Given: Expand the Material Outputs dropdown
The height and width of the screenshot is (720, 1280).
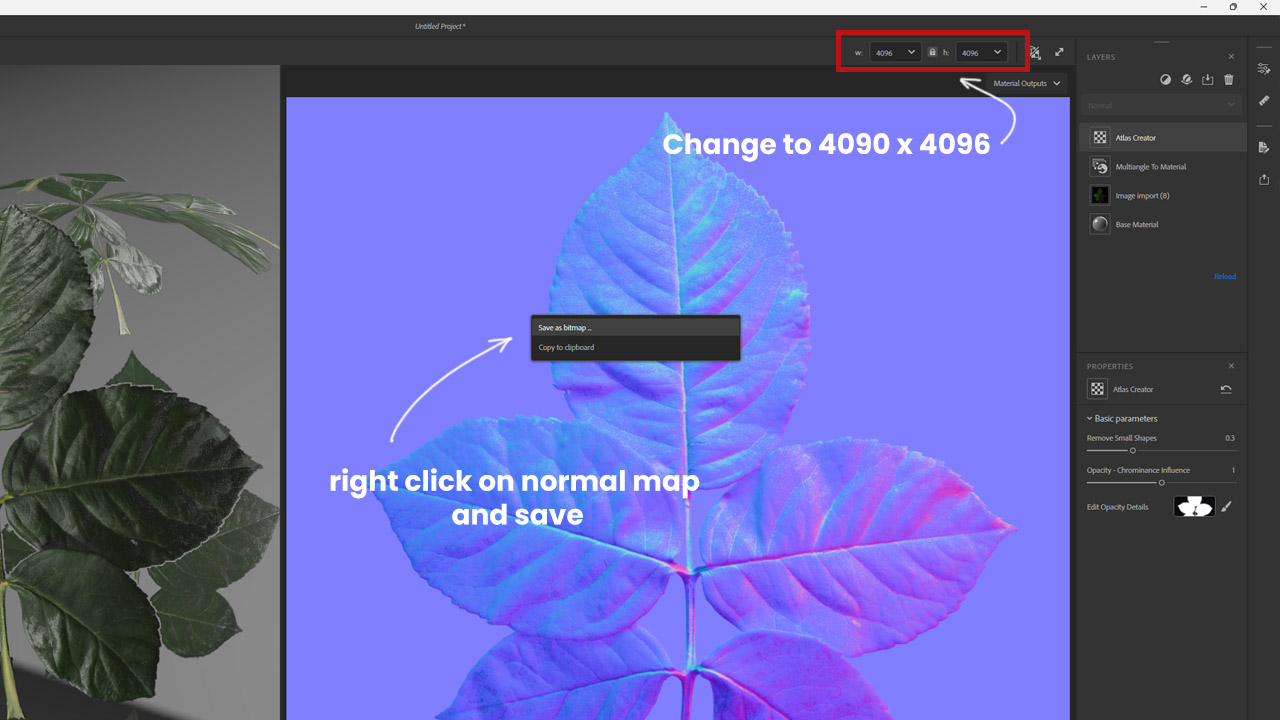Looking at the screenshot, I should pyautogui.click(x=1026, y=84).
